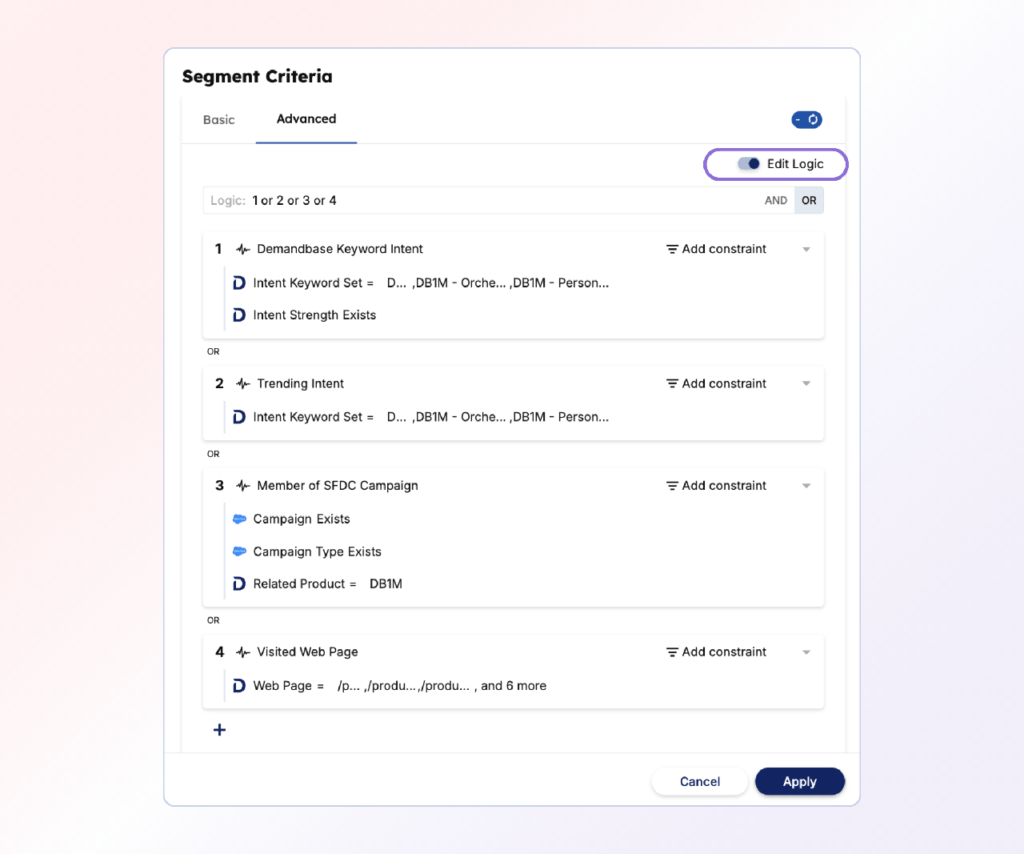The height and width of the screenshot is (854, 1024).
Task: Toggle the refresh switch in top right
Action: [x=806, y=120]
